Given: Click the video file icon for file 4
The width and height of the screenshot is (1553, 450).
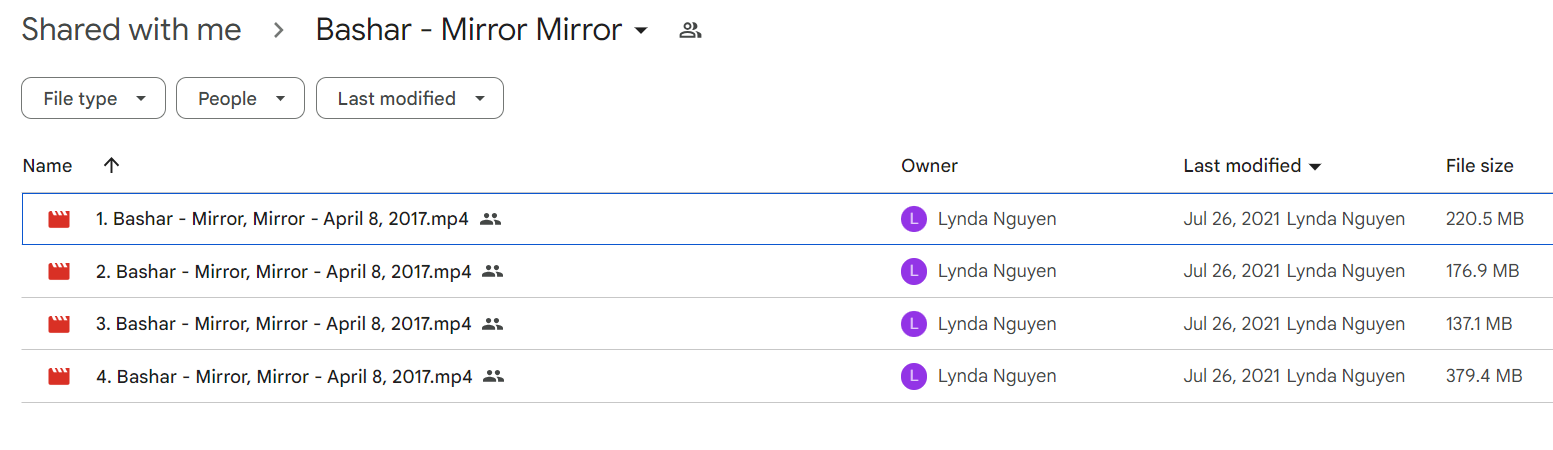Looking at the screenshot, I should [x=59, y=377].
